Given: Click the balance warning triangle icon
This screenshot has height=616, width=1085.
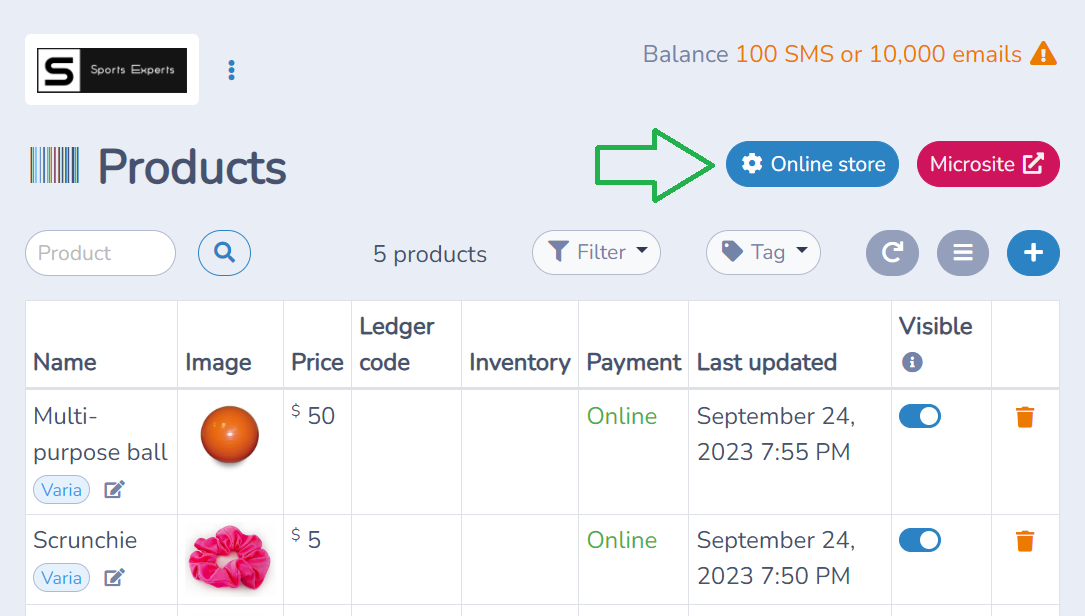Looking at the screenshot, I should 1043,54.
